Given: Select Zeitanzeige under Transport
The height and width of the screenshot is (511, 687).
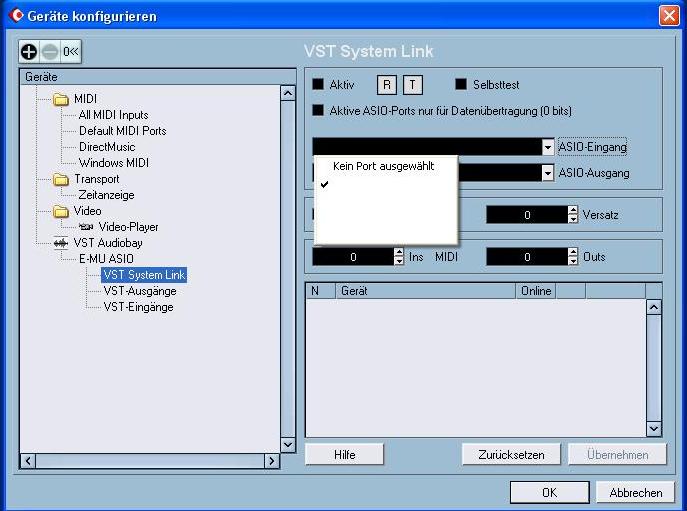Looking at the screenshot, I should tap(106, 195).
